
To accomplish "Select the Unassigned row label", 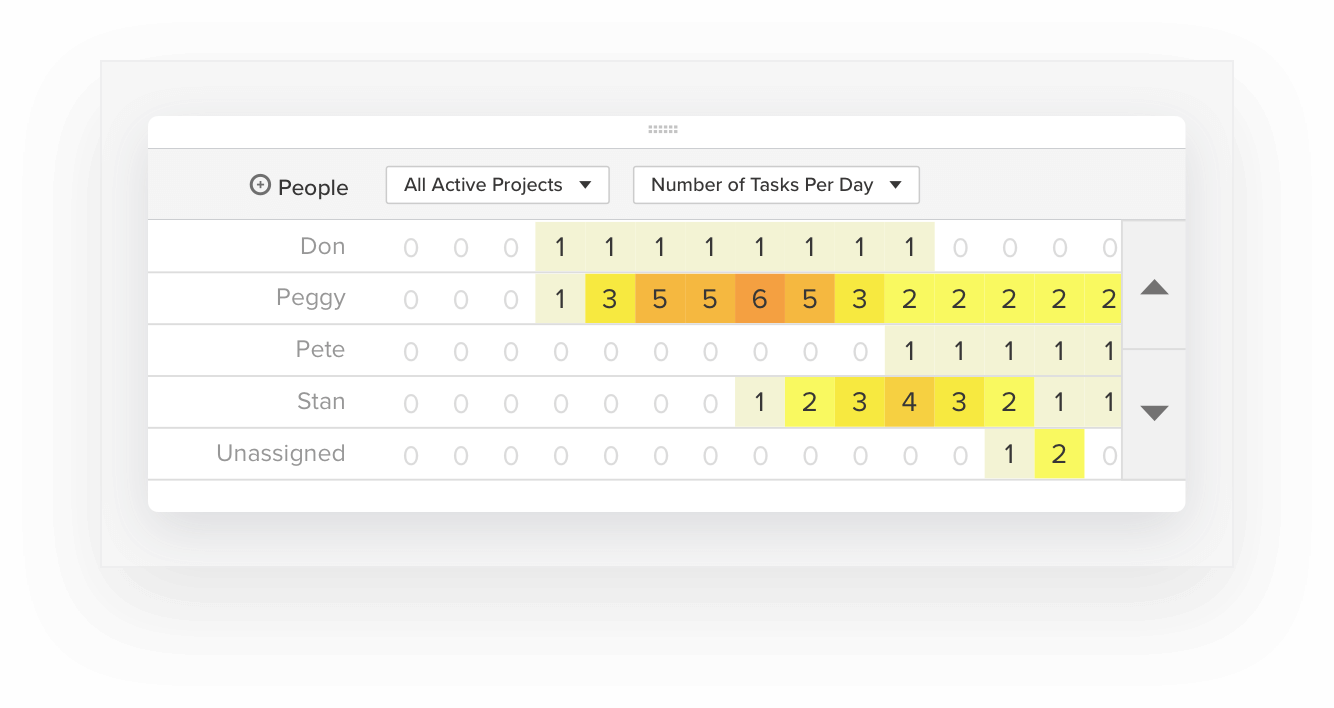I will [281, 454].
